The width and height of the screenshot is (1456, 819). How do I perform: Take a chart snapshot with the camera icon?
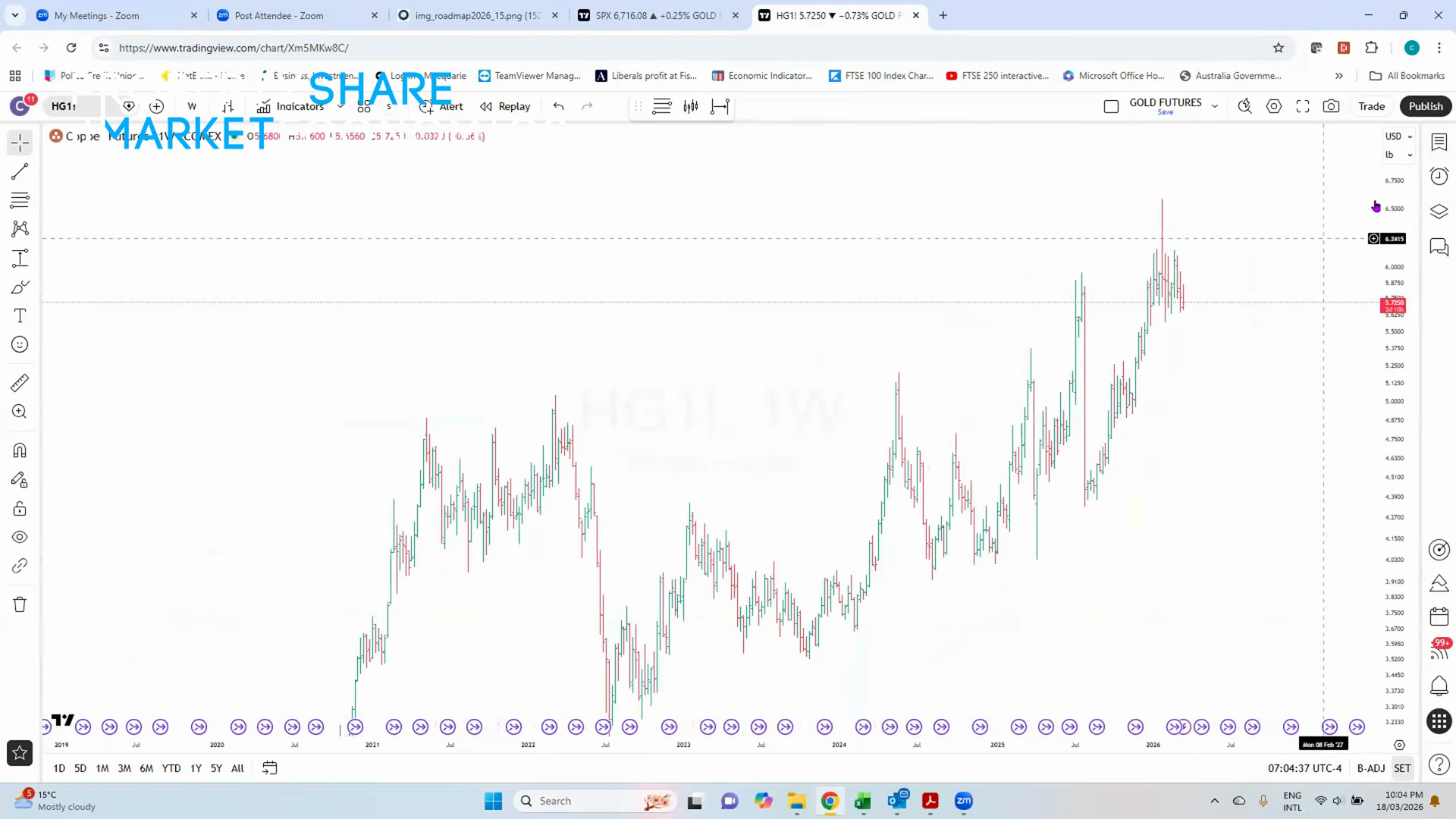click(1331, 106)
